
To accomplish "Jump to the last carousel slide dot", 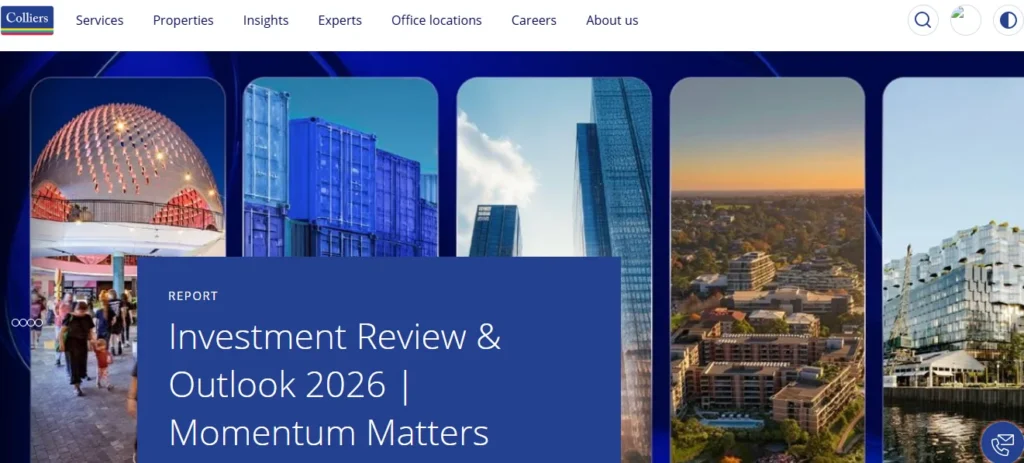I will [x=39, y=322].
